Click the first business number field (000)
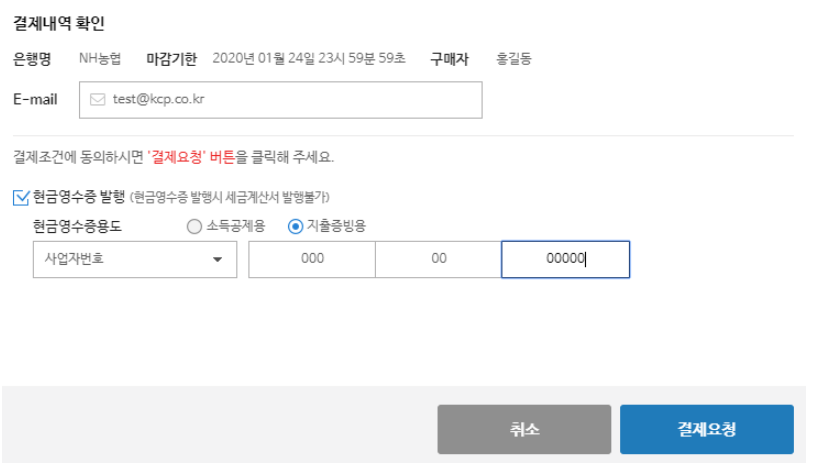This screenshot has height=470, width=816. (312, 259)
